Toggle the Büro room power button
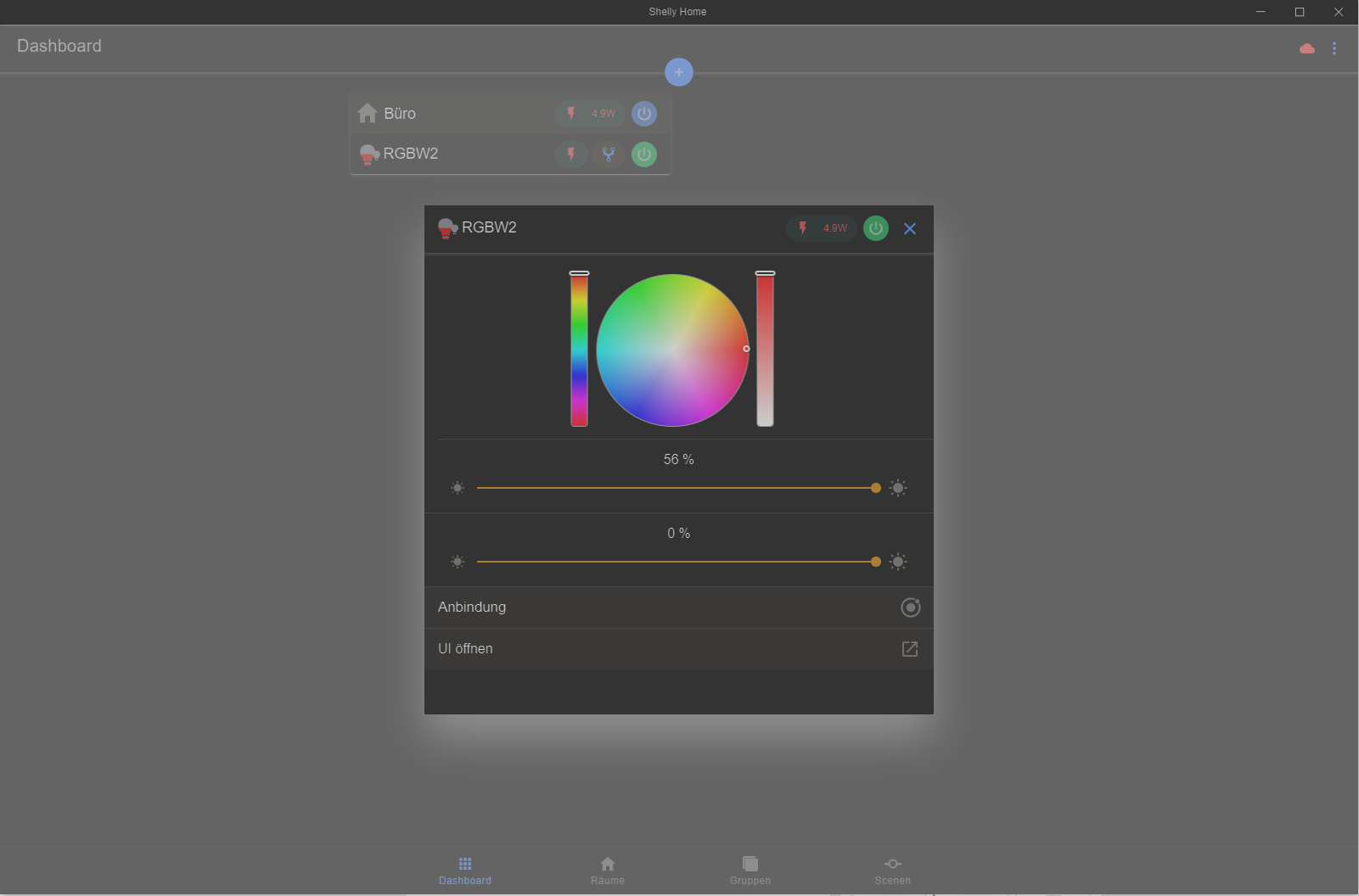 (644, 114)
